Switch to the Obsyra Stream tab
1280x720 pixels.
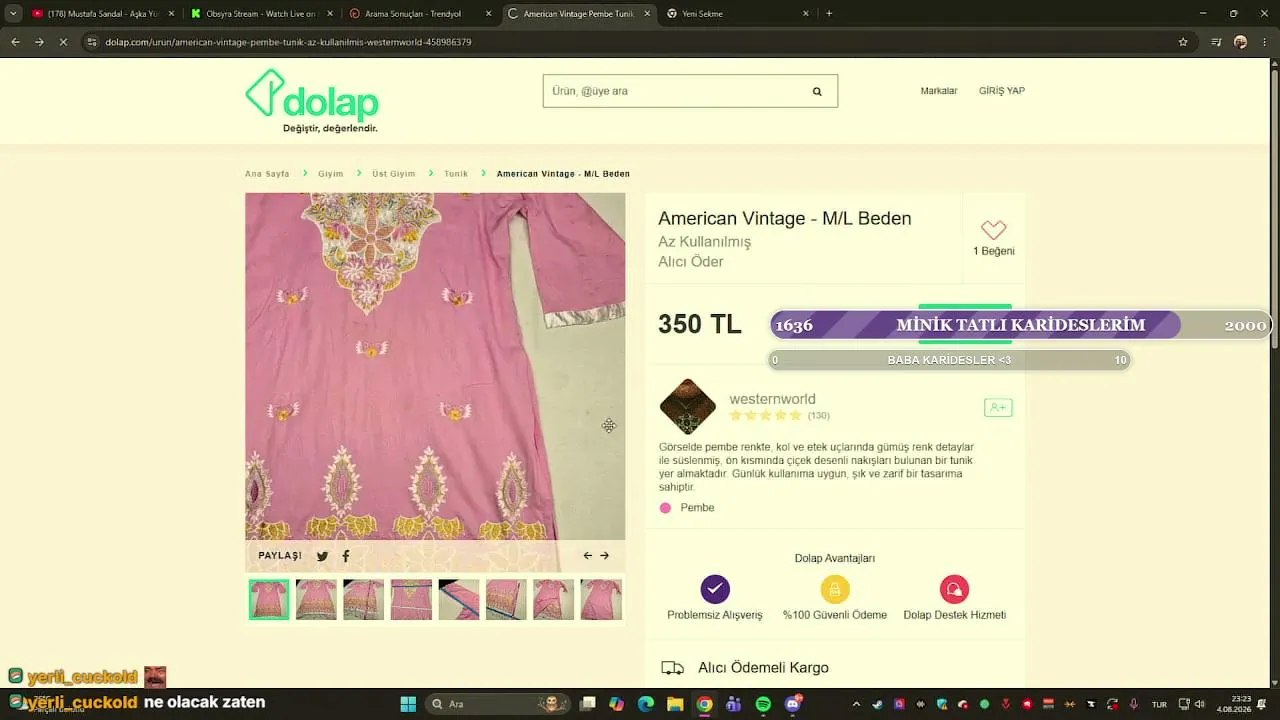point(260,14)
